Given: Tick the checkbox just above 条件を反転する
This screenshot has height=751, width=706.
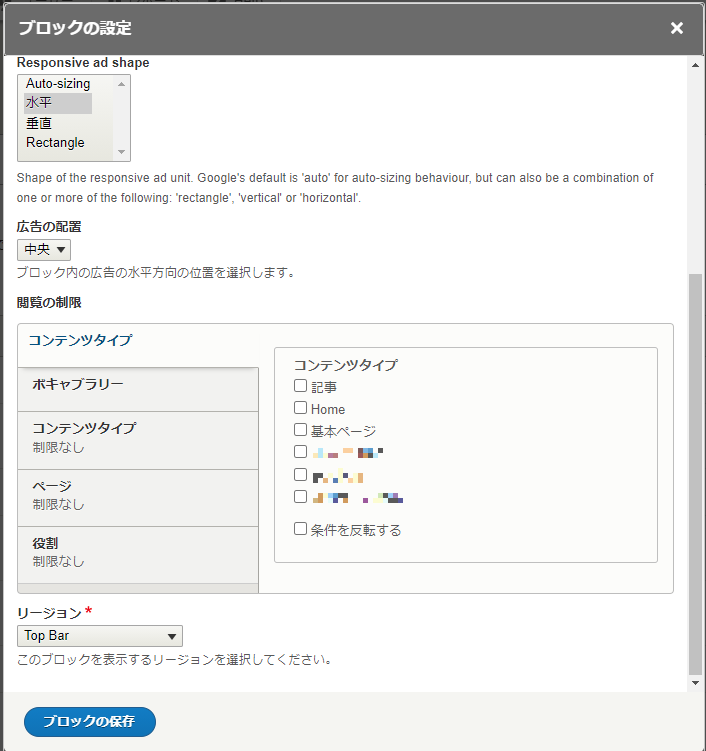Looking at the screenshot, I should [x=300, y=497].
